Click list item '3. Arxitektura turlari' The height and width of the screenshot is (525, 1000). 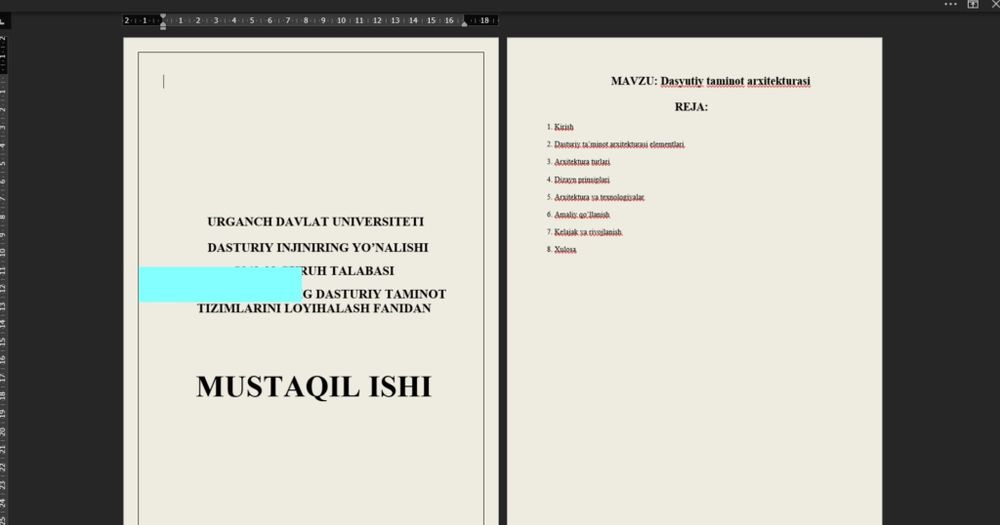(x=578, y=162)
